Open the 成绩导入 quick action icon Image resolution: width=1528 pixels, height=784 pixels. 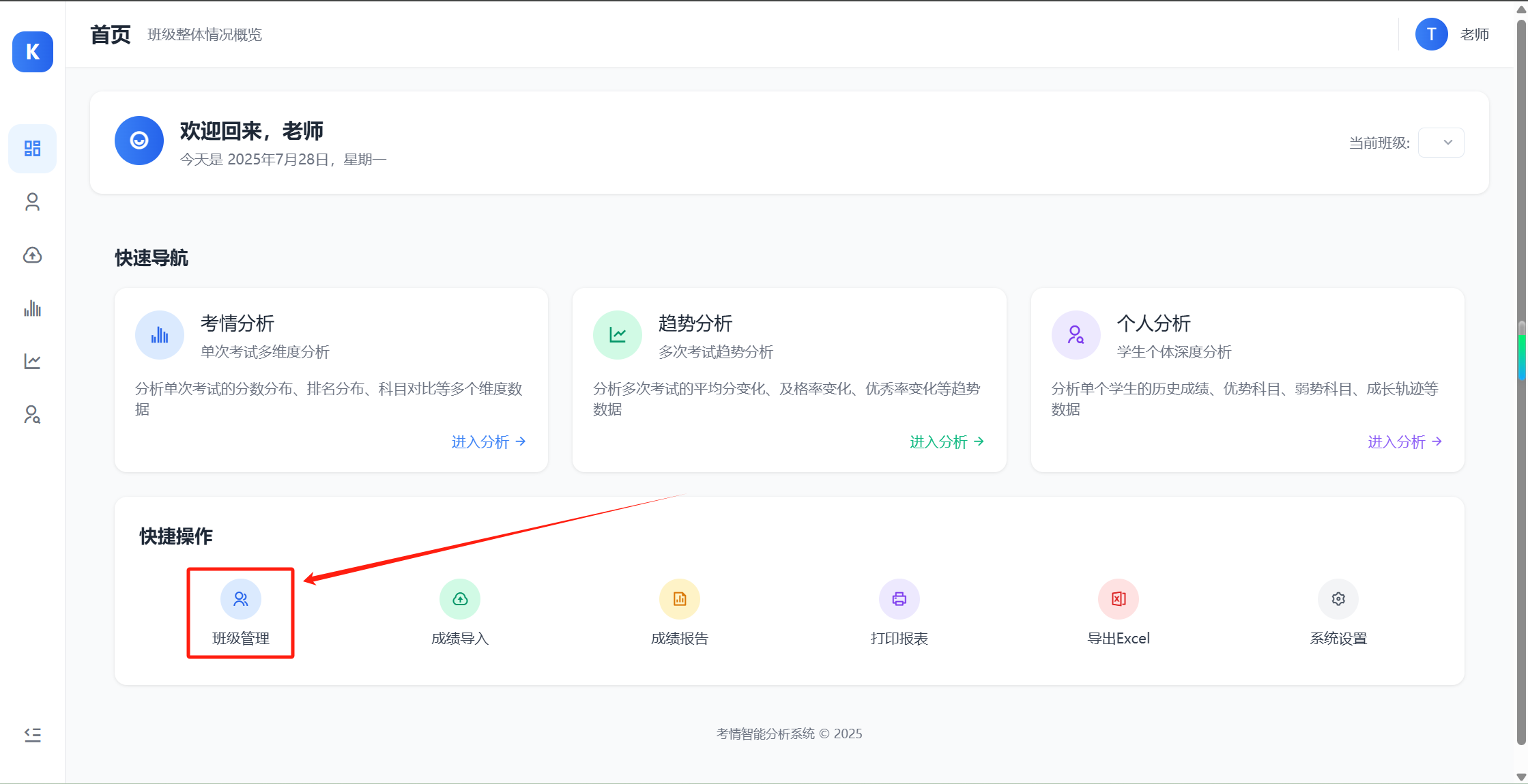(459, 599)
